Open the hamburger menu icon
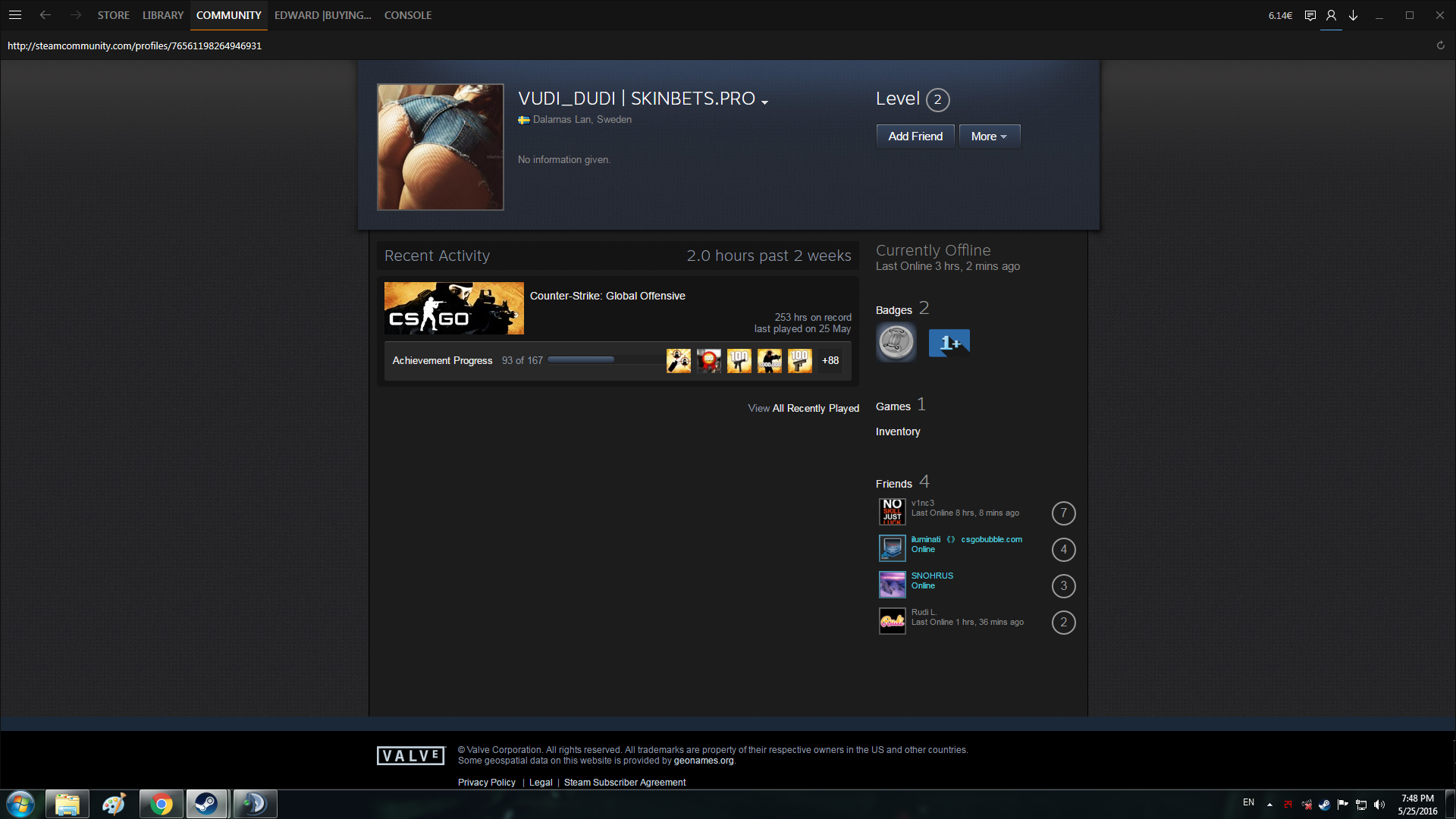Image resolution: width=1456 pixels, height=819 pixels. pos(15,15)
